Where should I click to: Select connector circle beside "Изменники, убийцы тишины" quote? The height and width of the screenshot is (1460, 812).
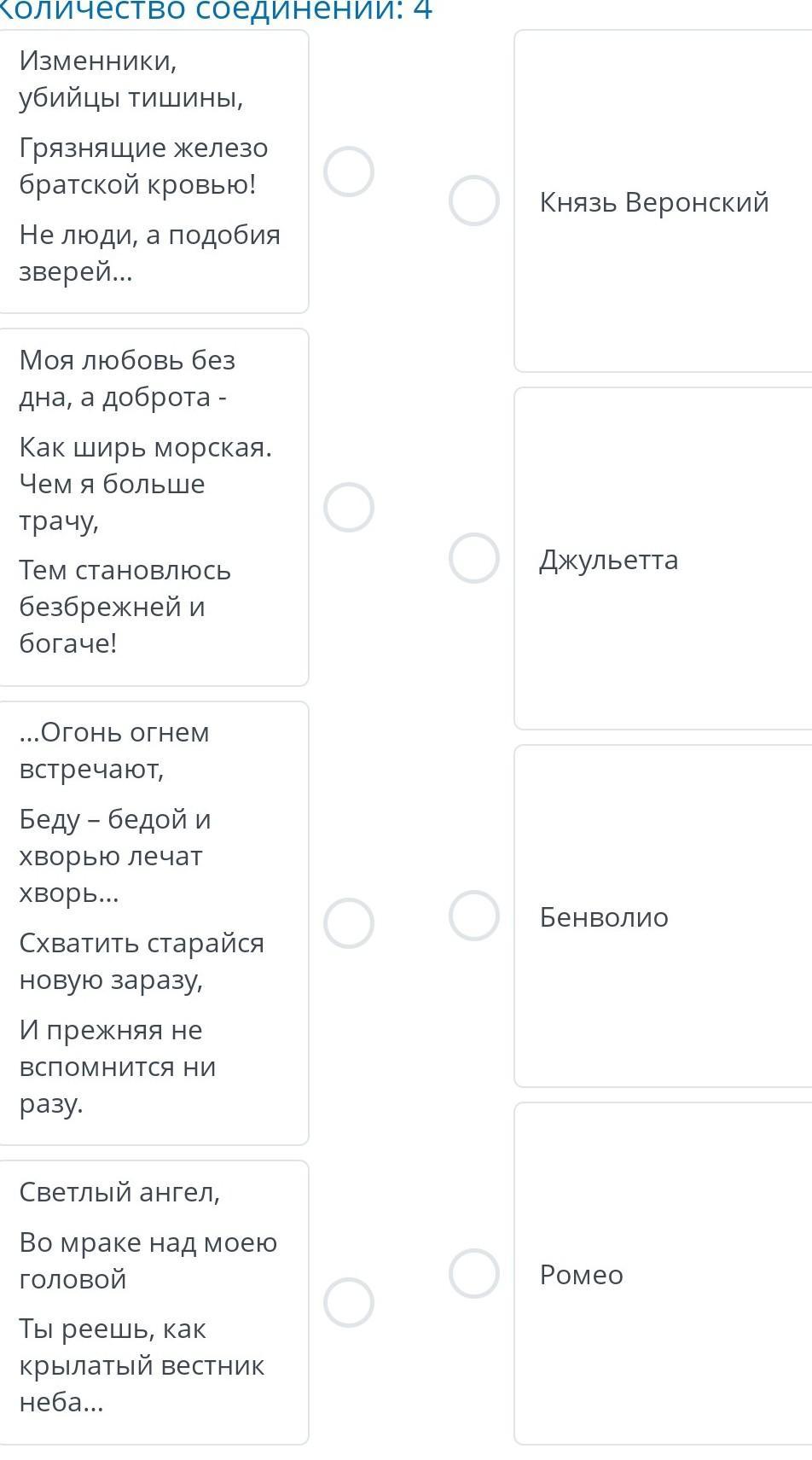coord(349,172)
